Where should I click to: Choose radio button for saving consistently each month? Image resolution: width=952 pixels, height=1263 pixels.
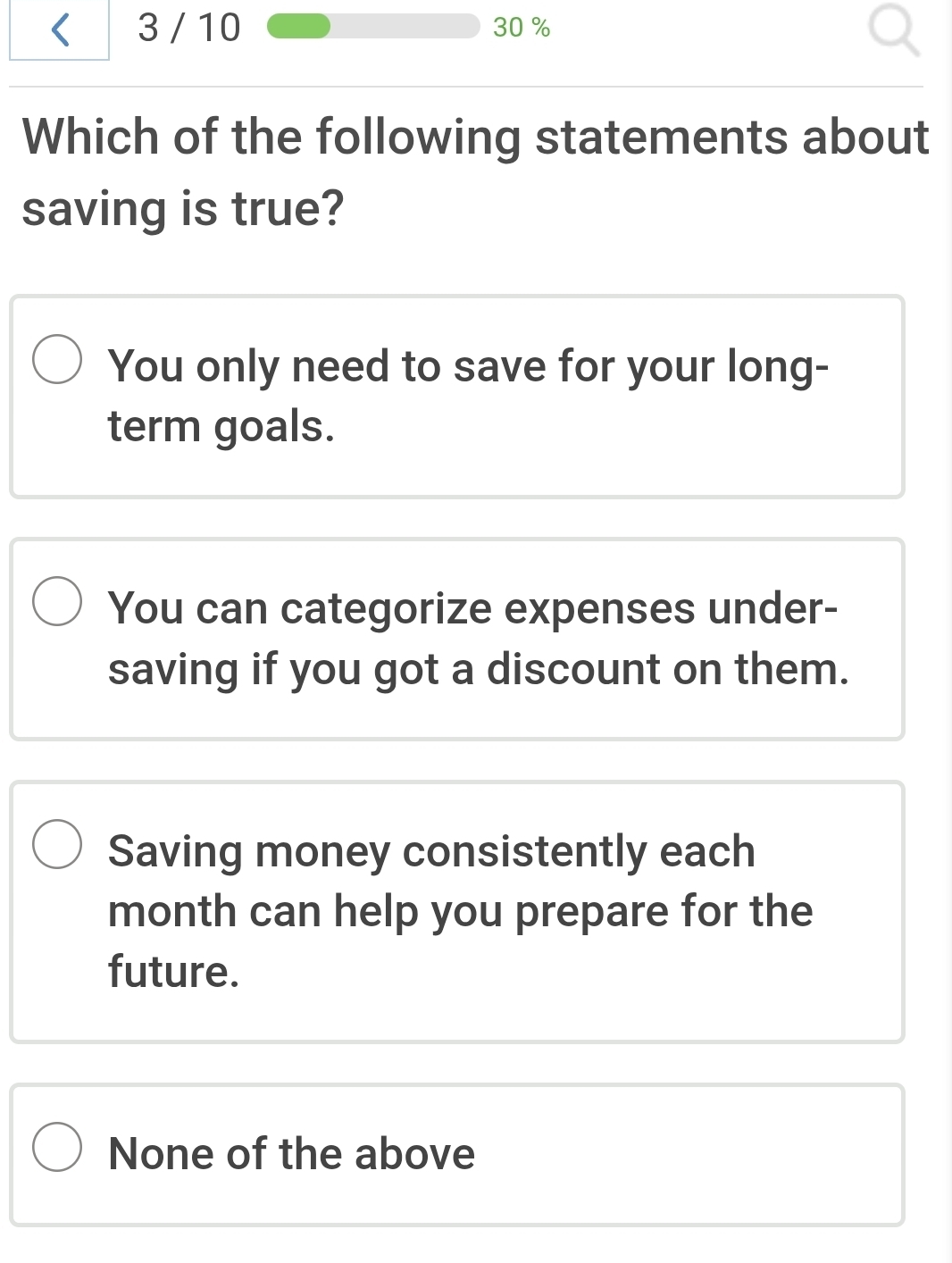(58, 844)
